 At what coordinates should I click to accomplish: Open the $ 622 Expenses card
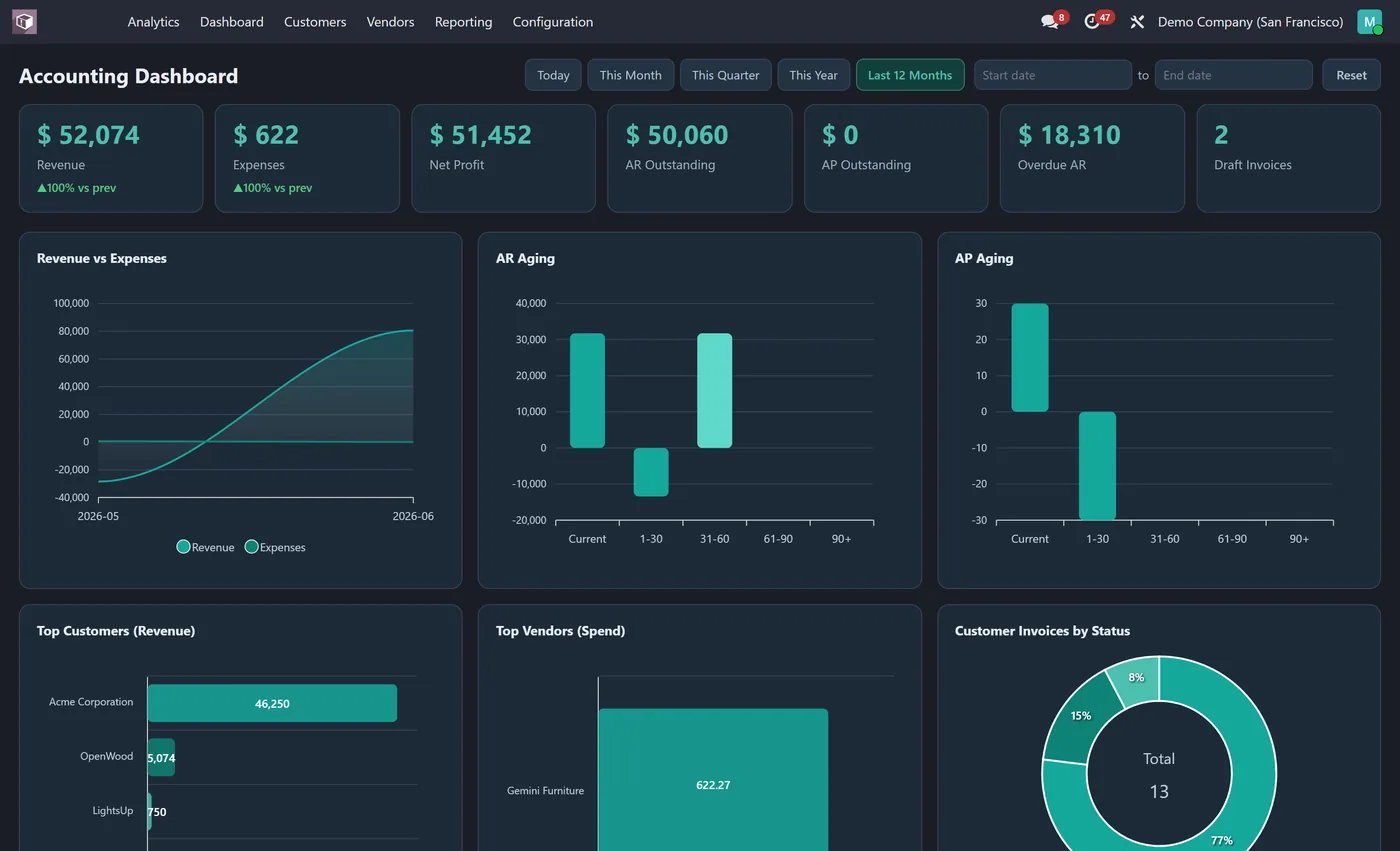tap(307, 158)
